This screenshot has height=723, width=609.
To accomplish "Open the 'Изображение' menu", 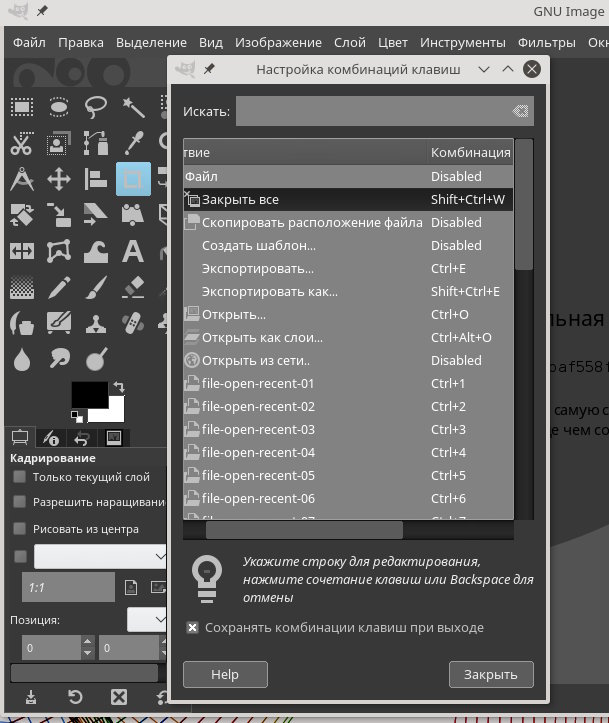I will pos(278,42).
